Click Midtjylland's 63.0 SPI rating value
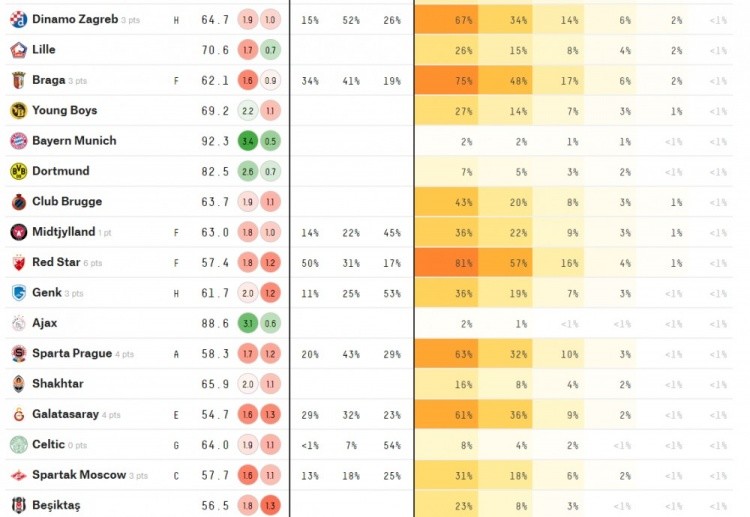 pos(215,232)
